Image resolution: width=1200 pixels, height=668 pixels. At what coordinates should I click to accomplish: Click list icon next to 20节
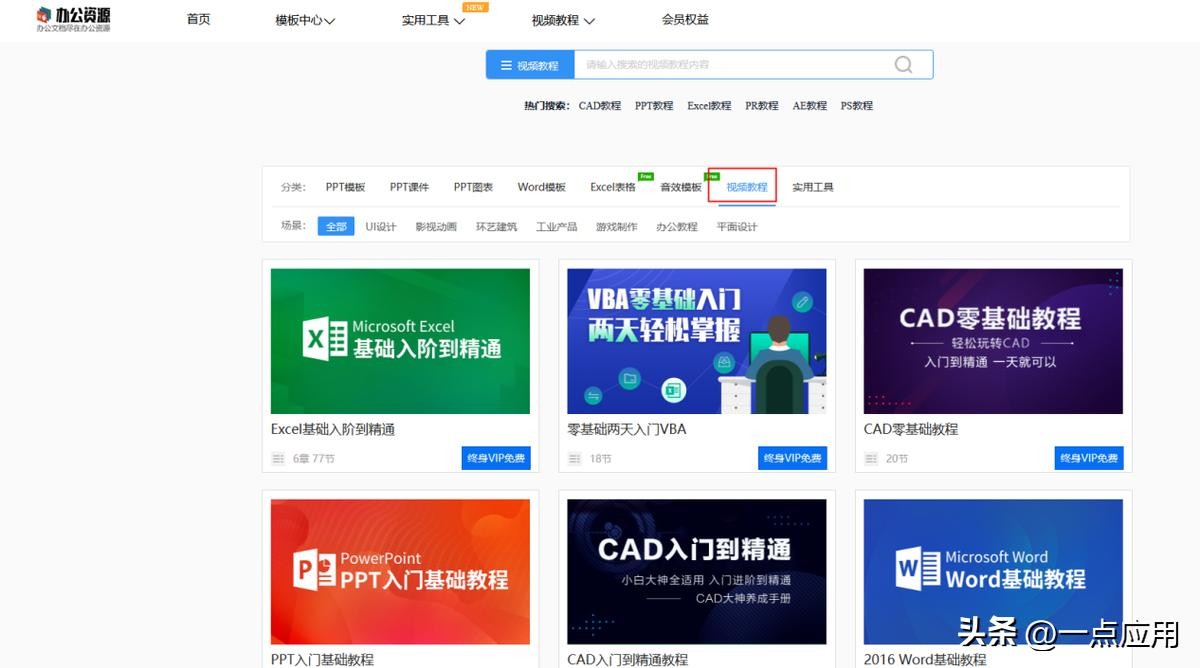871,459
